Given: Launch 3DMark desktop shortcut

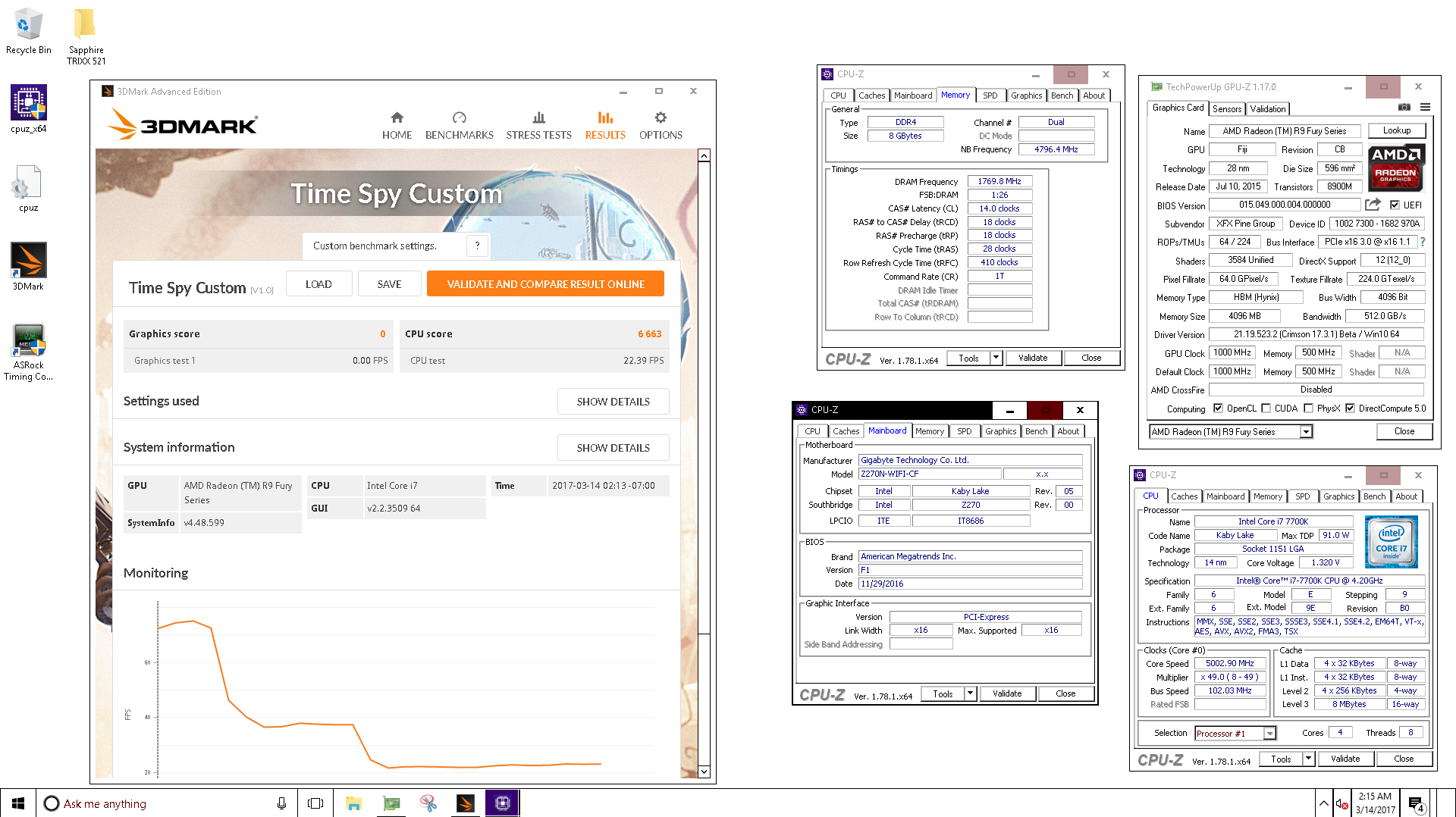Looking at the screenshot, I should 29,266.
